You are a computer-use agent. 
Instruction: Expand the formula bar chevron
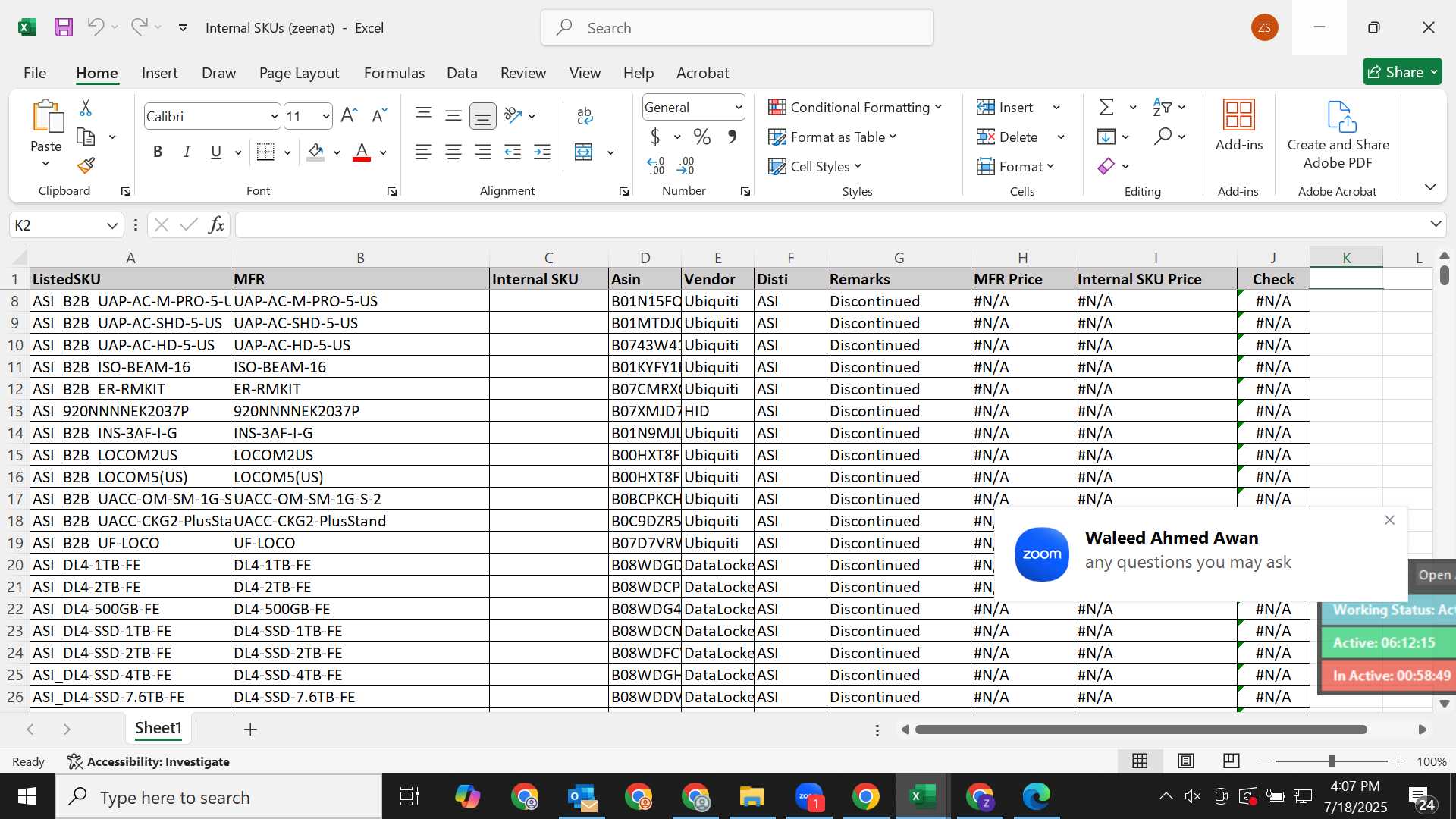point(1436,224)
